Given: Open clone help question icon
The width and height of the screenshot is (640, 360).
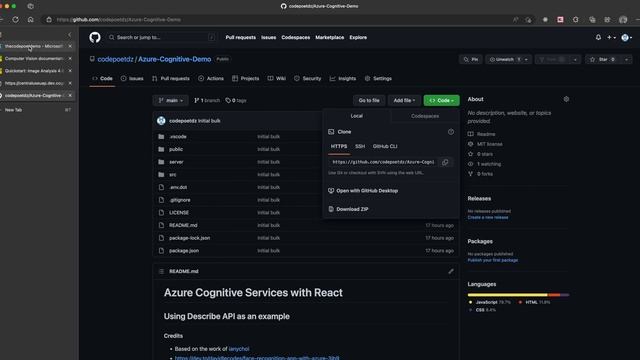Looking at the screenshot, I should [x=451, y=132].
